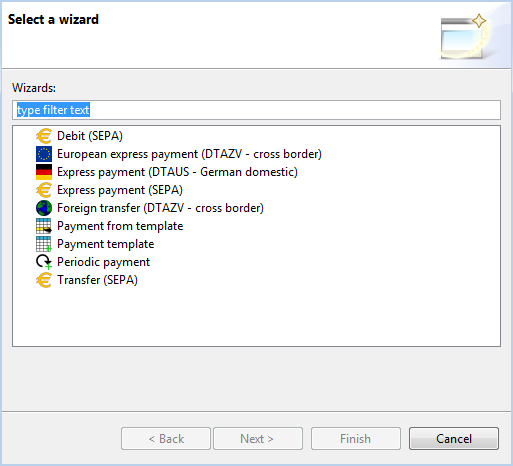Select the Debit (SEPA) wizard entry
The image size is (513, 466).
click(x=90, y=136)
